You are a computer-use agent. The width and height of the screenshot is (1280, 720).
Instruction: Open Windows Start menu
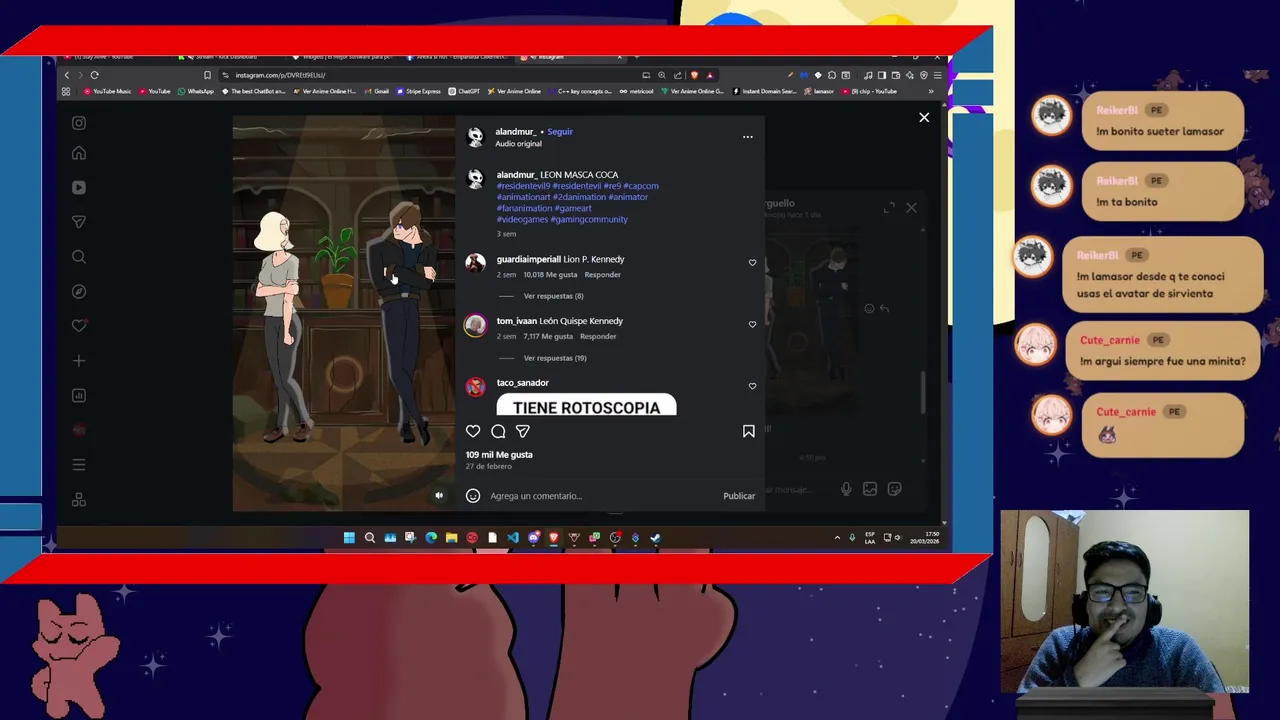(349, 538)
